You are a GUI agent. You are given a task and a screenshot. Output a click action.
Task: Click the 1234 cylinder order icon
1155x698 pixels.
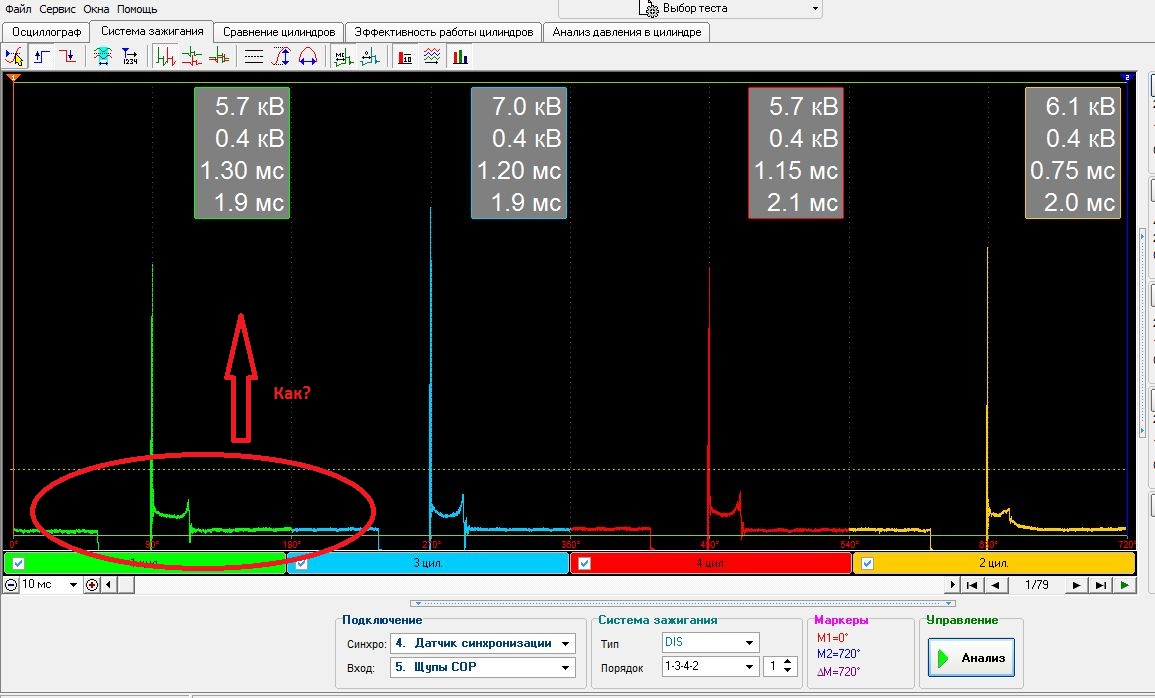tap(130, 57)
